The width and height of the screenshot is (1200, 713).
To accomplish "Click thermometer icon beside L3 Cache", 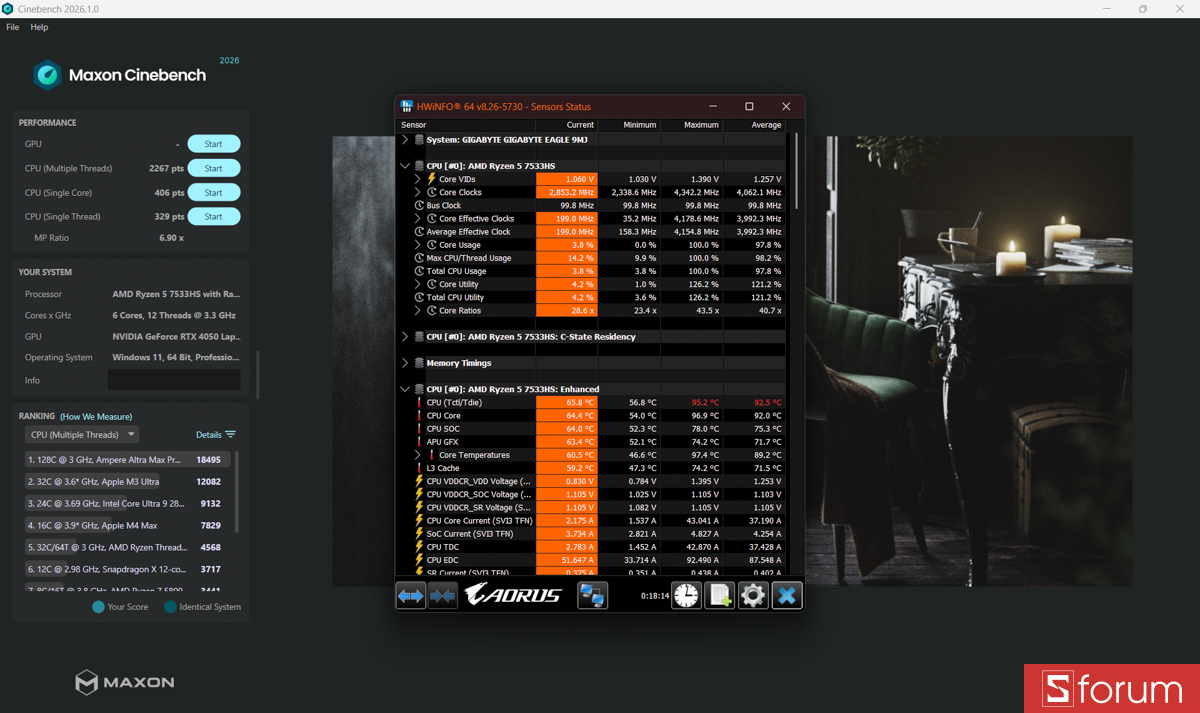I will [420, 468].
